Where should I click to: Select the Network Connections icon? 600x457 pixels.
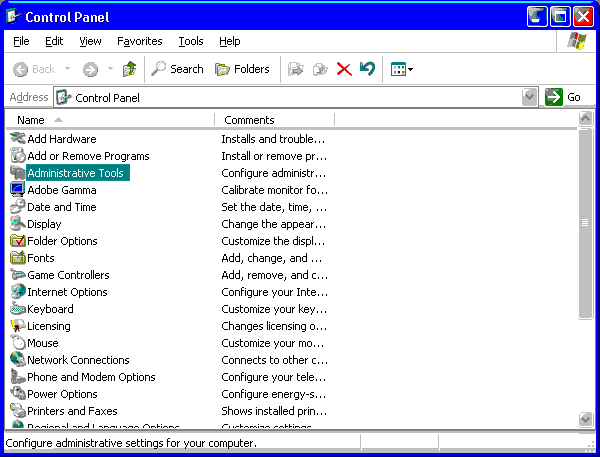[x=18, y=360]
